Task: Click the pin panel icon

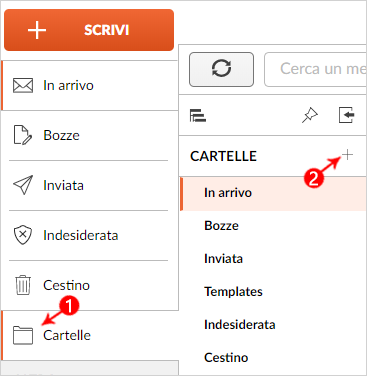Action: tap(310, 115)
